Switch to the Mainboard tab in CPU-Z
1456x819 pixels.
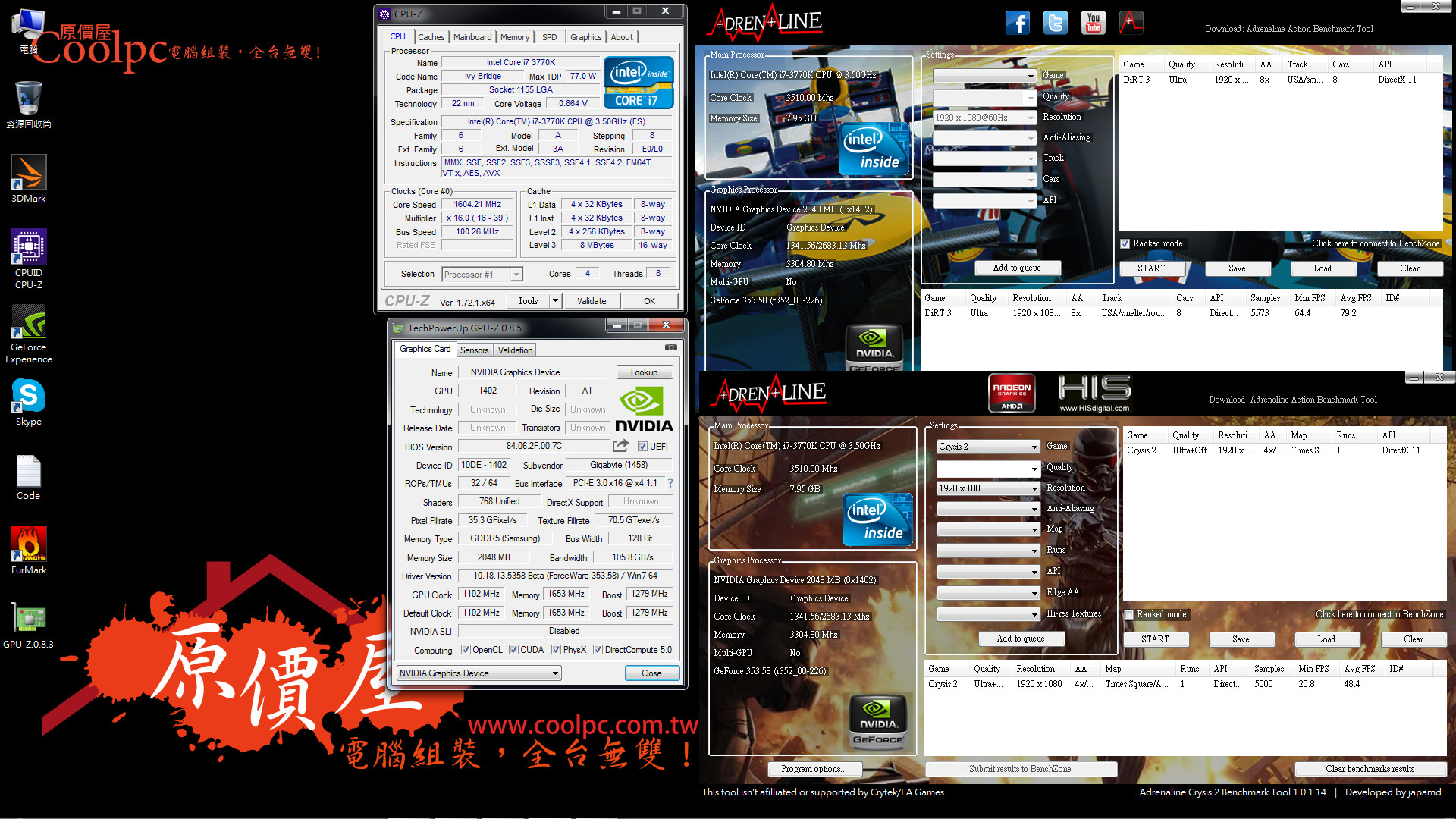[x=472, y=37]
